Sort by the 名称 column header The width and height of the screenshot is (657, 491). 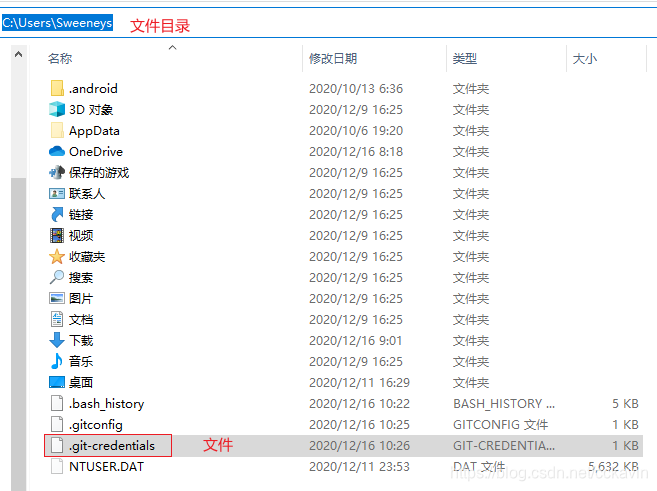pos(60,58)
